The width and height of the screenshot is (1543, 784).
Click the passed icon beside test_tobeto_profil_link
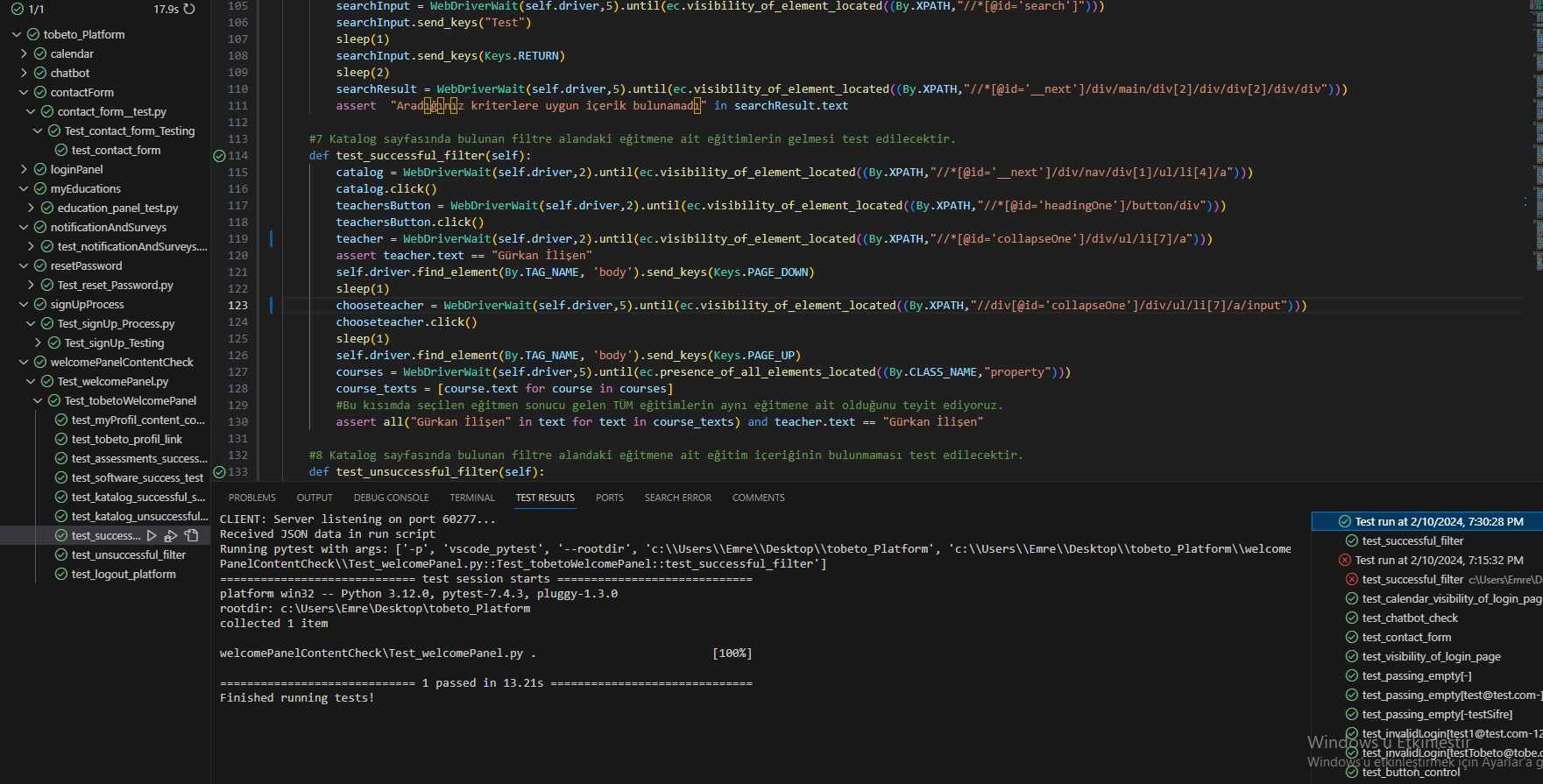coord(61,439)
